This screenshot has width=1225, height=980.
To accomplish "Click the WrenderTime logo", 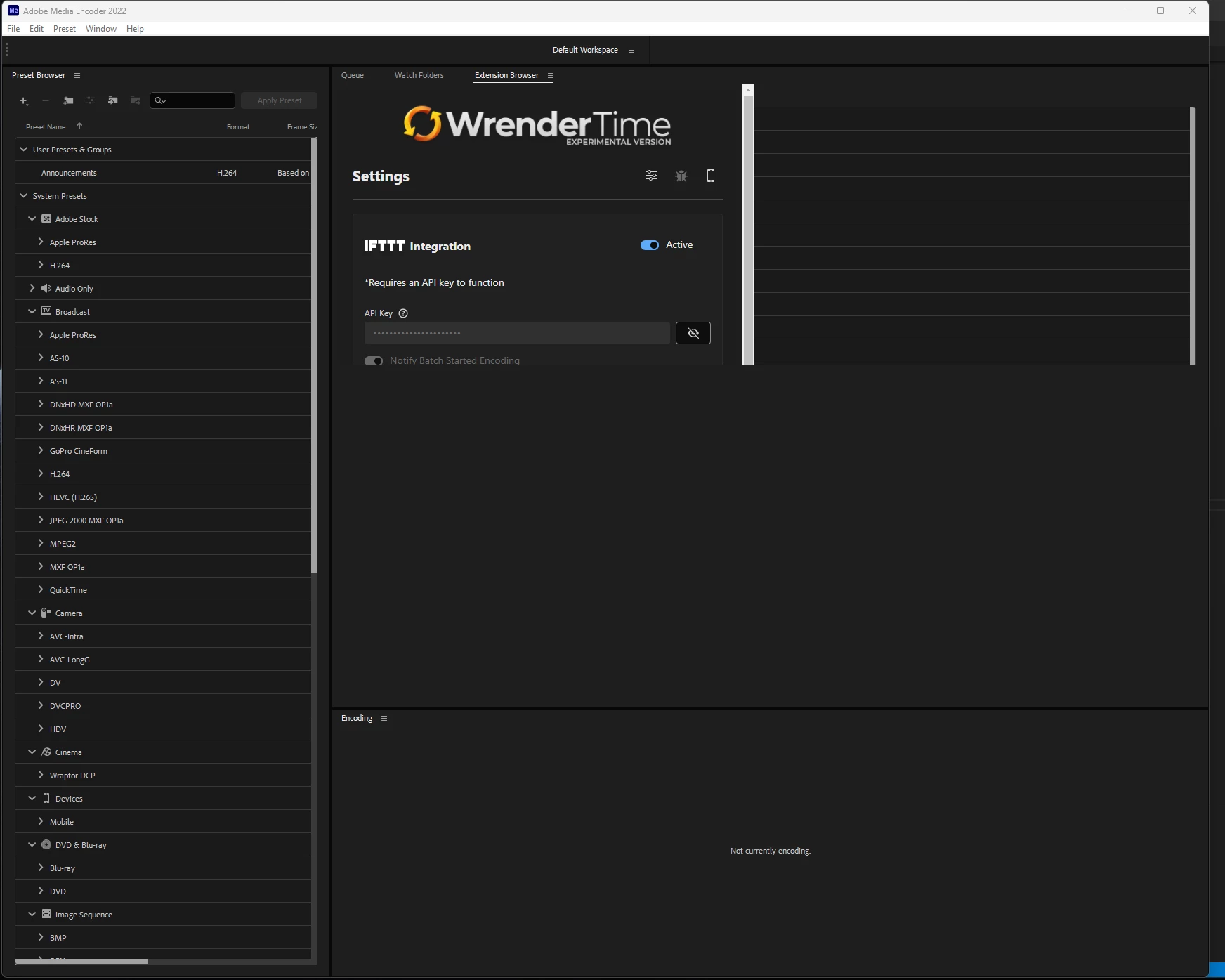I will tap(537, 125).
